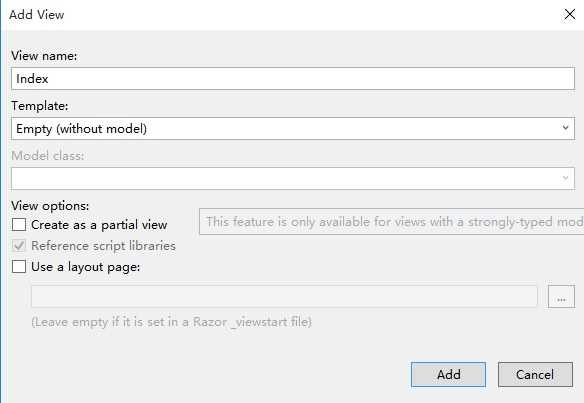Open the Template combo box showing Empty
The height and width of the screenshot is (403, 584).
click(x=293, y=128)
